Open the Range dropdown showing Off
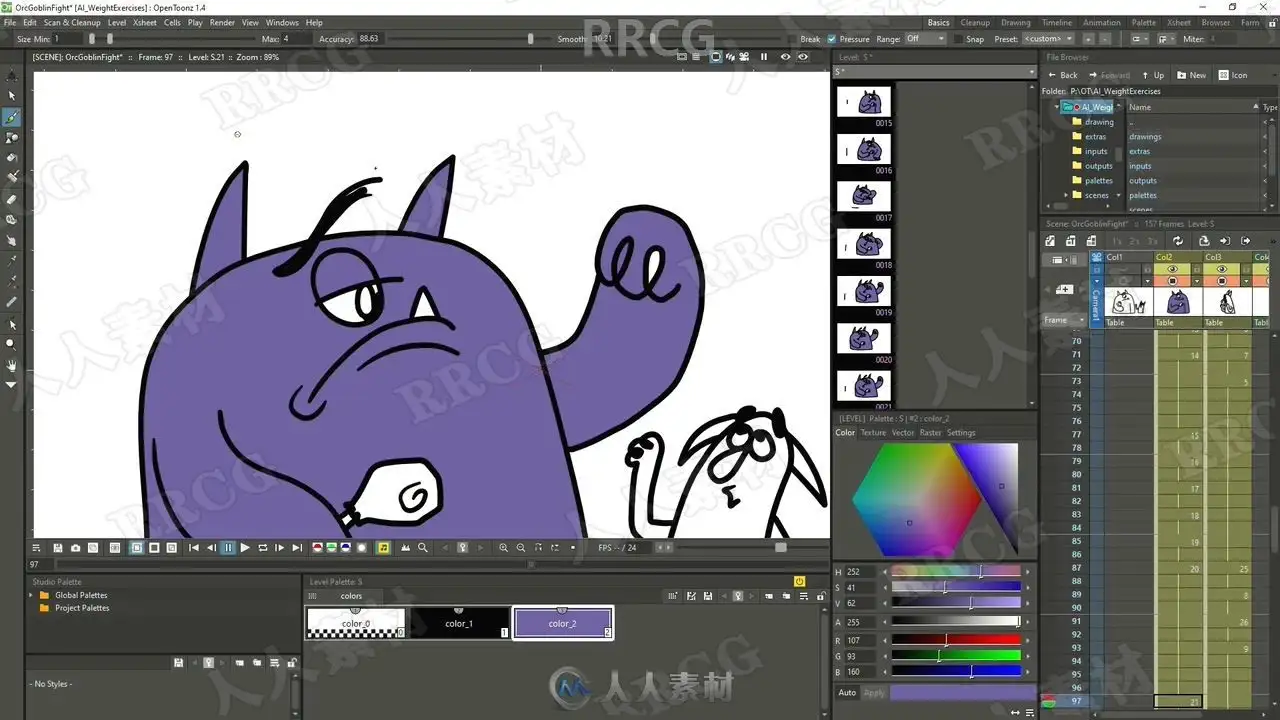This screenshot has width=1280, height=720. point(925,39)
